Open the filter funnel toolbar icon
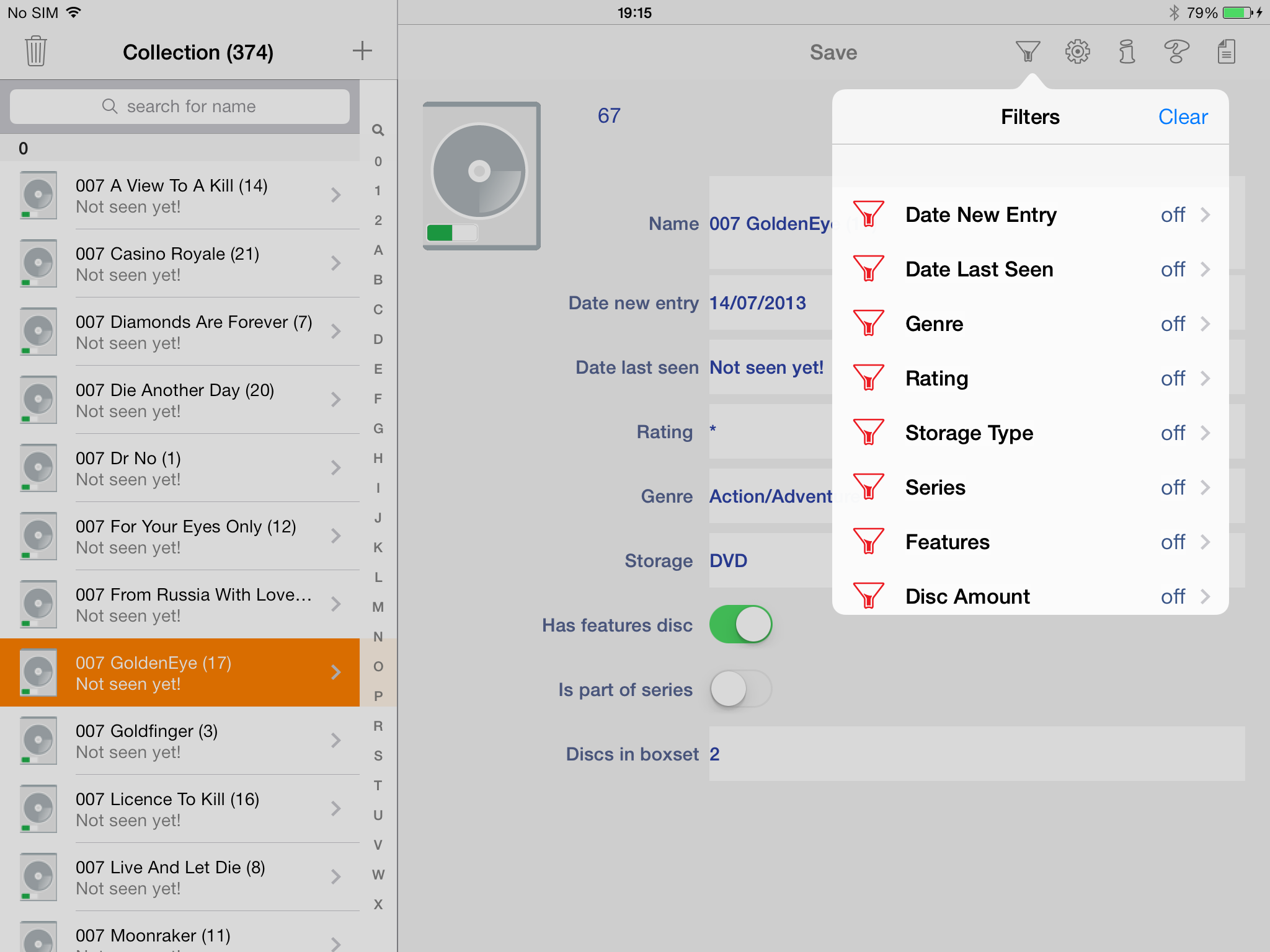Screen dimensions: 1270x952 click(1028, 51)
